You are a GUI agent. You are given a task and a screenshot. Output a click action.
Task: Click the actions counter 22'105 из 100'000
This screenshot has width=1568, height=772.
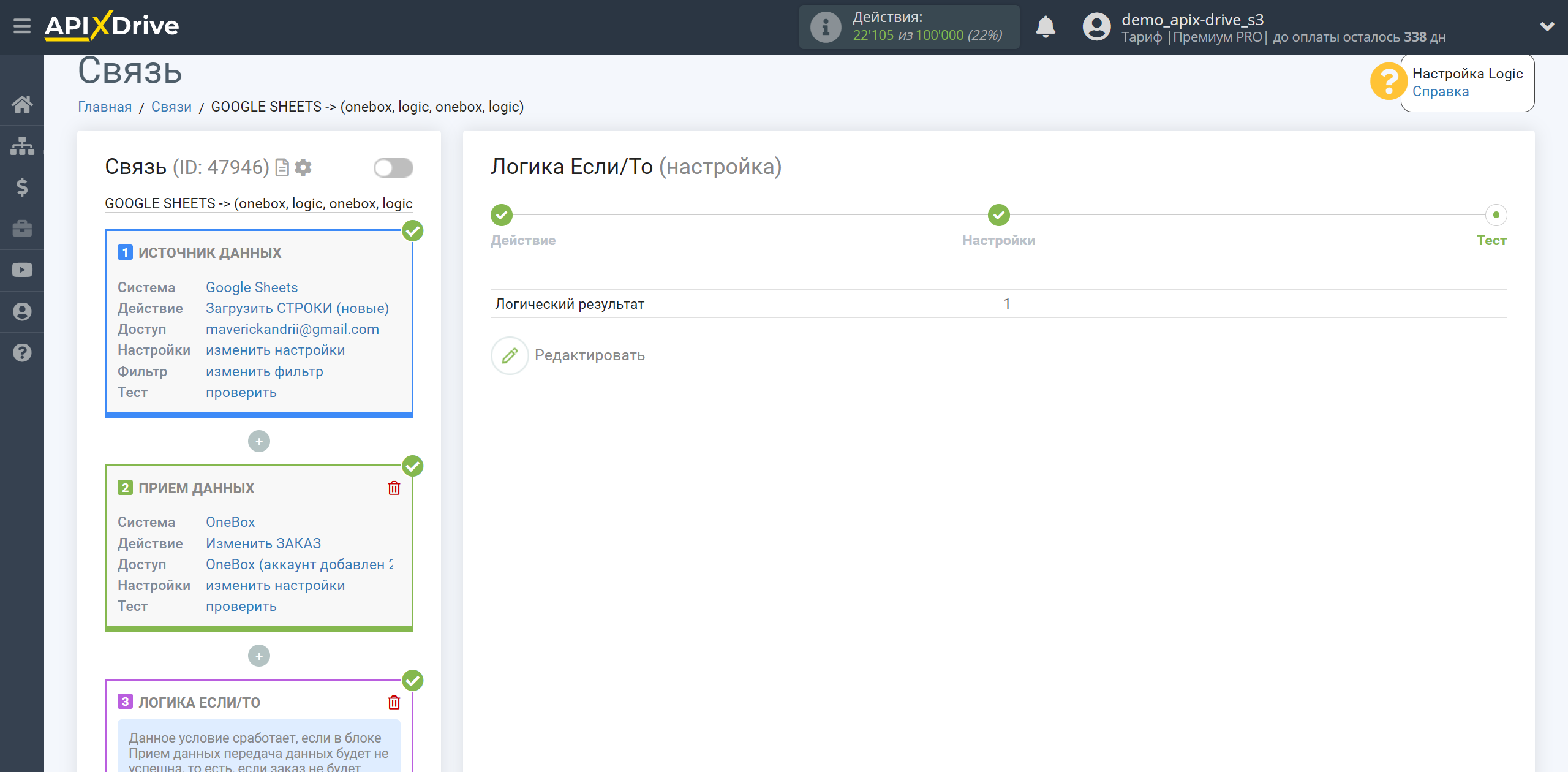(927, 36)
